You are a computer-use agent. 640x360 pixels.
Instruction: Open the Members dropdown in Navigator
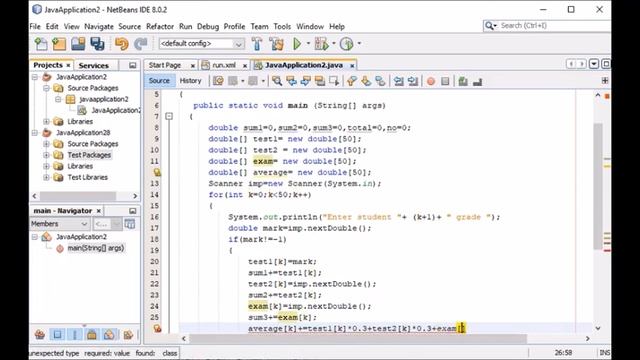pyautogui.click(x=60, y=224)
